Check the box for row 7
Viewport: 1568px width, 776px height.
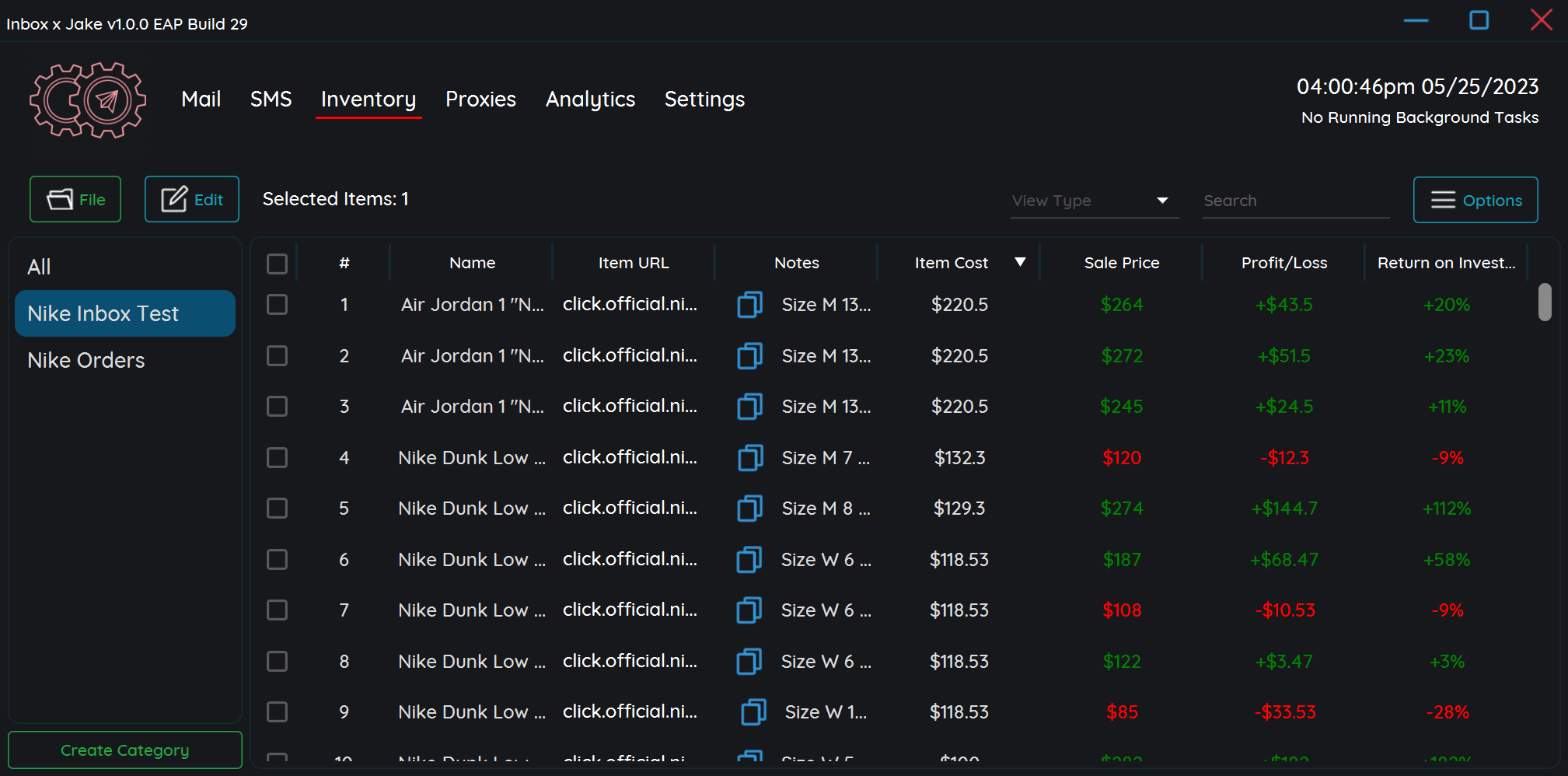[x=277, y=610]
